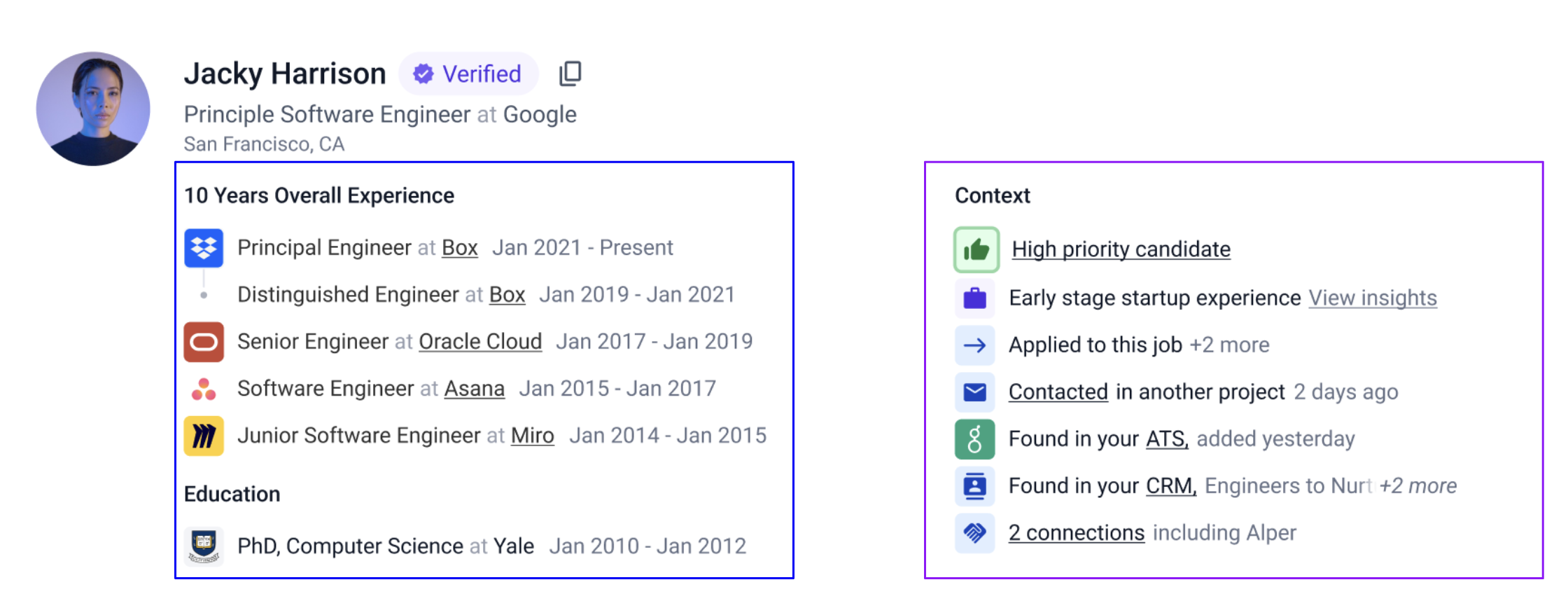Click added yesterday text

click(x=1275, y=439)
